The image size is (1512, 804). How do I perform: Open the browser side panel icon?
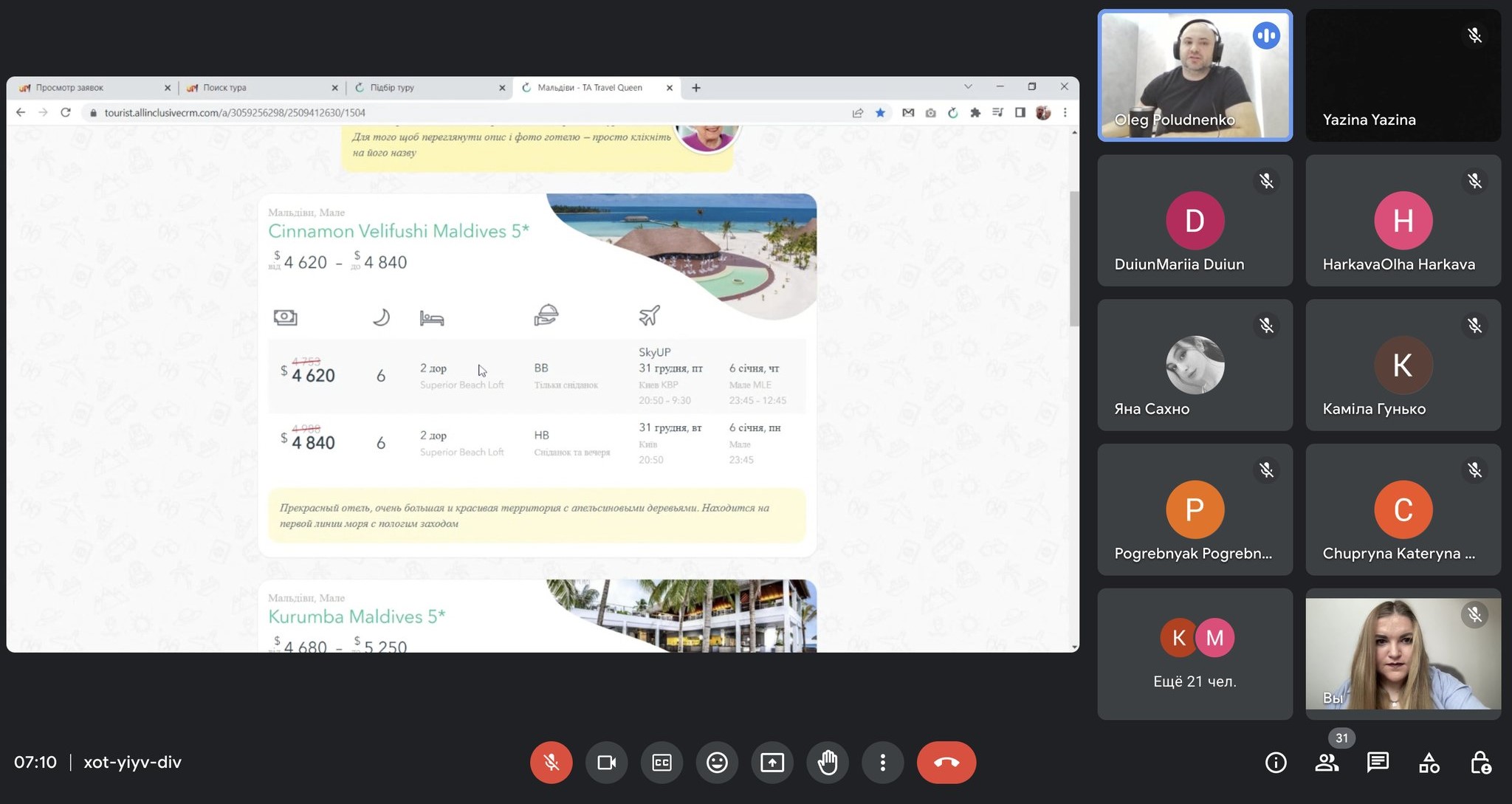pos(1020,112)
